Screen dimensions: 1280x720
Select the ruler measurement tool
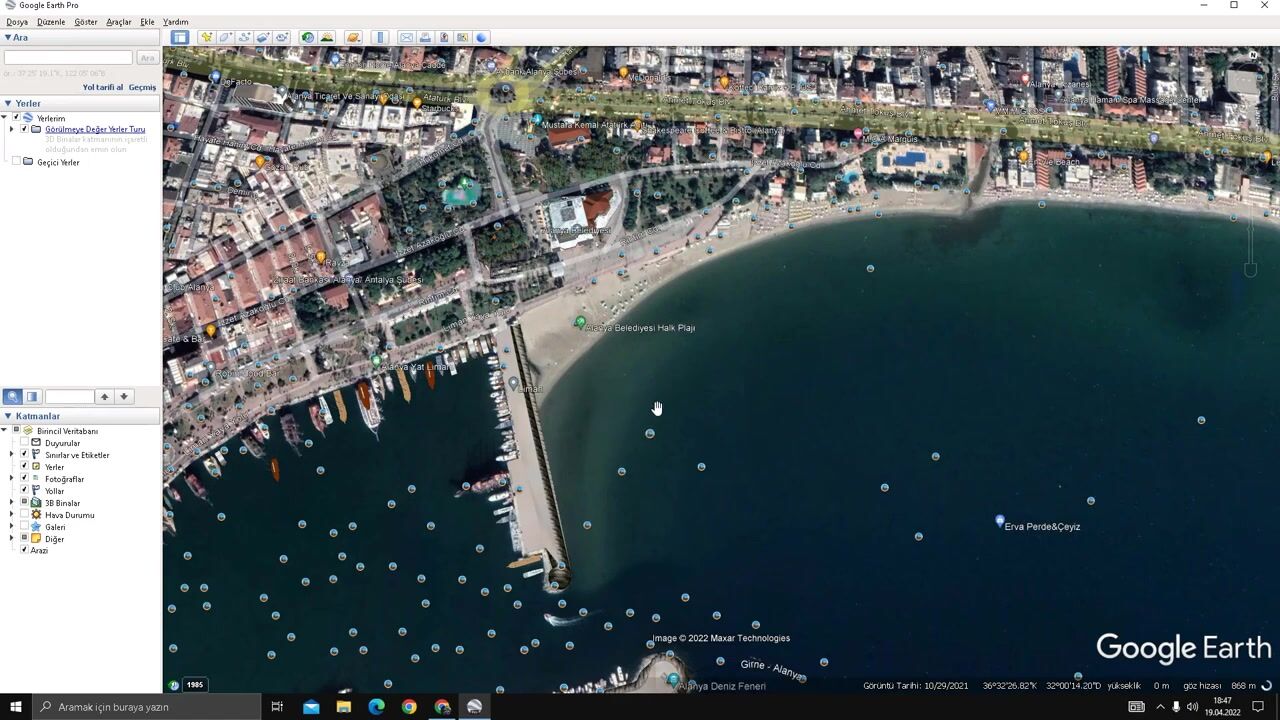click(380, 37)
